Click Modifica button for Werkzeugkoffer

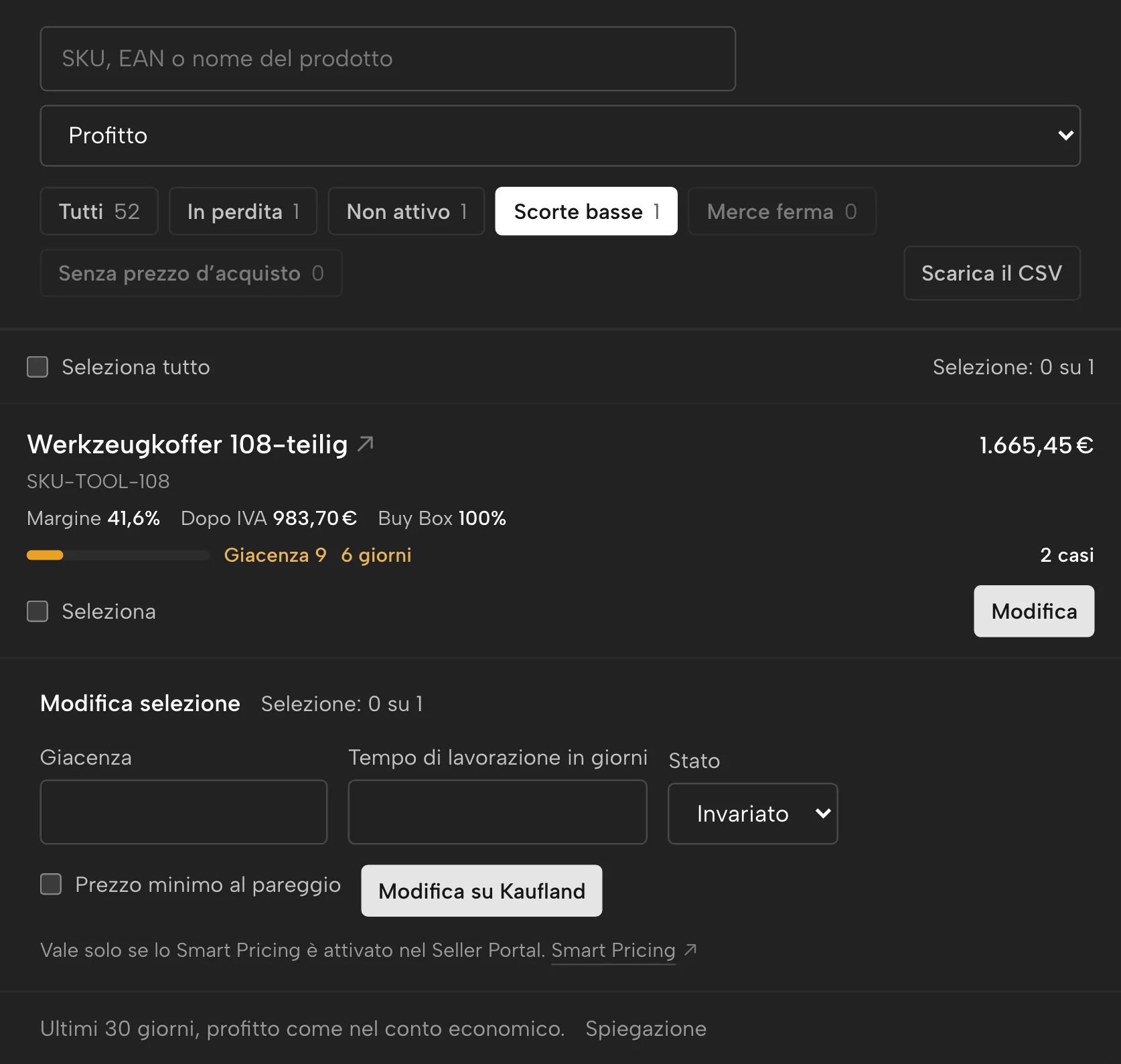(1034, 611)
